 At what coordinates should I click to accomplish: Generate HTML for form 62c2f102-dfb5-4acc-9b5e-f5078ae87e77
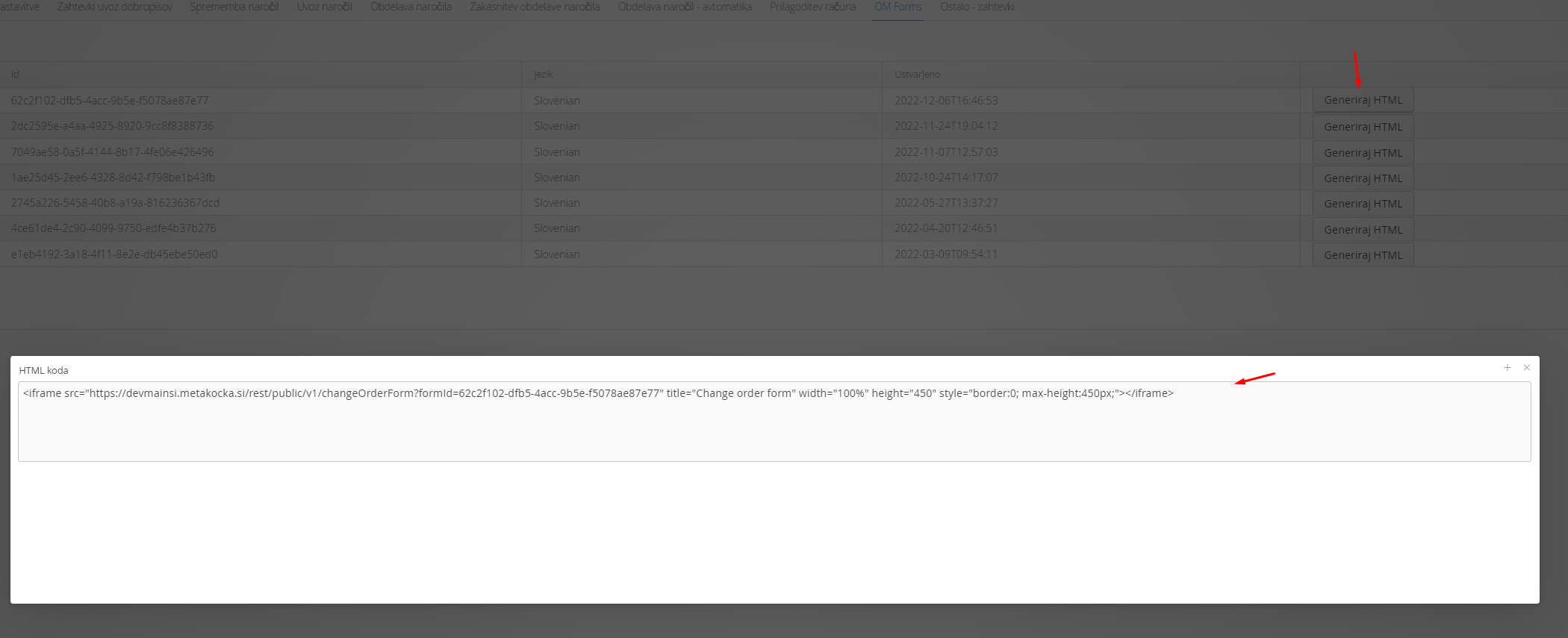tap(1363, 100)
